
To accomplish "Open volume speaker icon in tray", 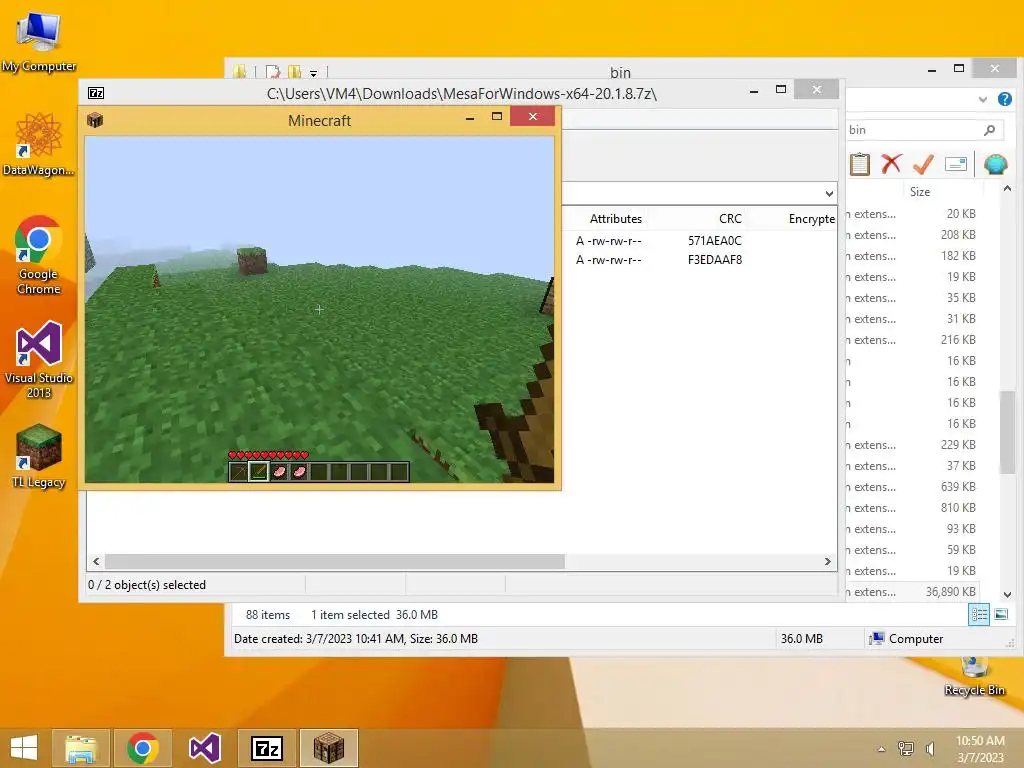I will tap(931, 748).
